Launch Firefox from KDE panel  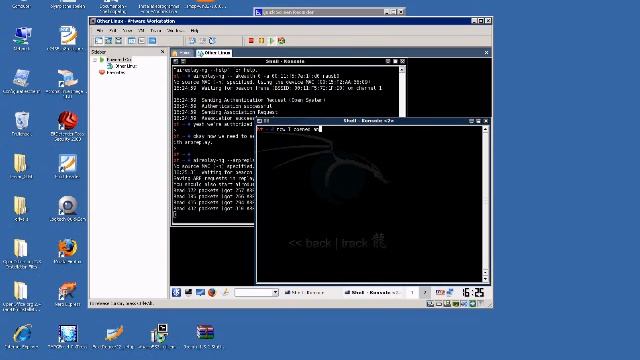coord(212,292)
